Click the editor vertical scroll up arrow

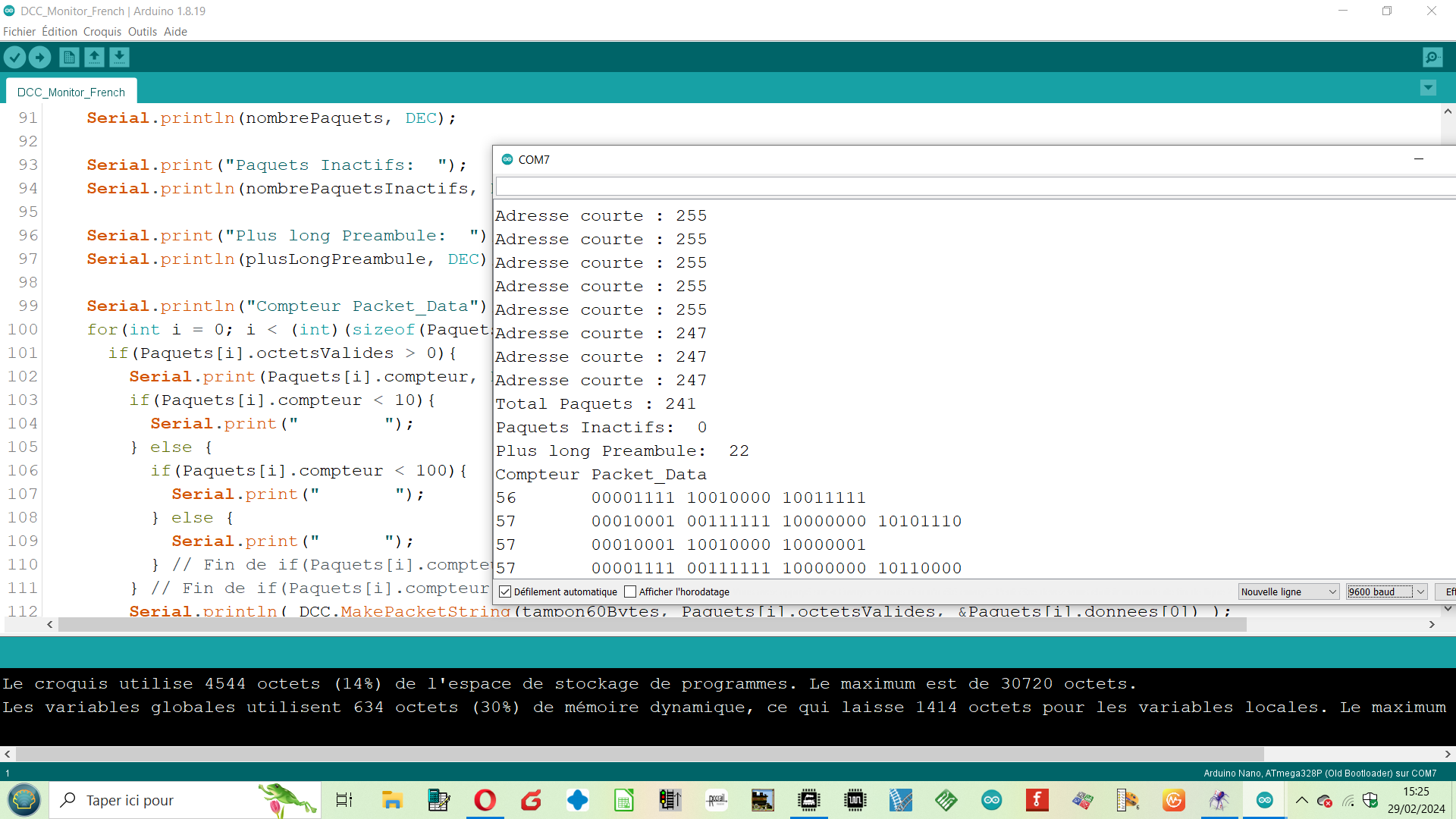coord(1448,111)
